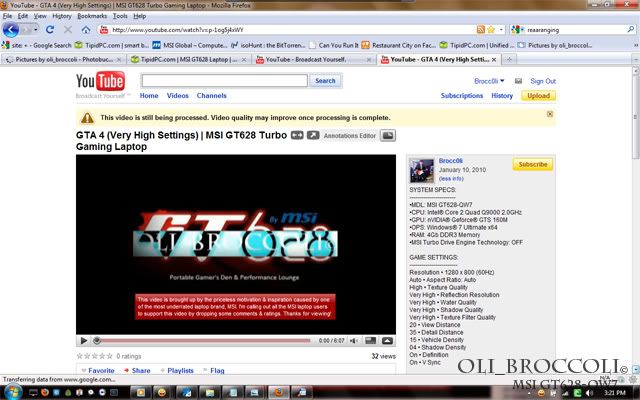
Task: Switch to the YouTube - Broadcast Yourself tab
Action: pyautogui.click(x=313, y=60)
